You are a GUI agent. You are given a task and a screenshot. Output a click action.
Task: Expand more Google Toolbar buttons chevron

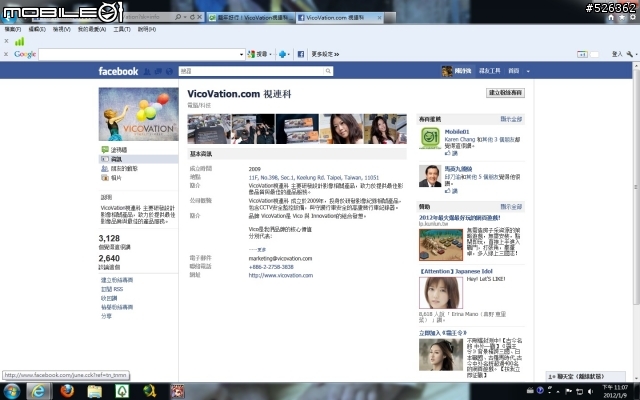[337, 54]
